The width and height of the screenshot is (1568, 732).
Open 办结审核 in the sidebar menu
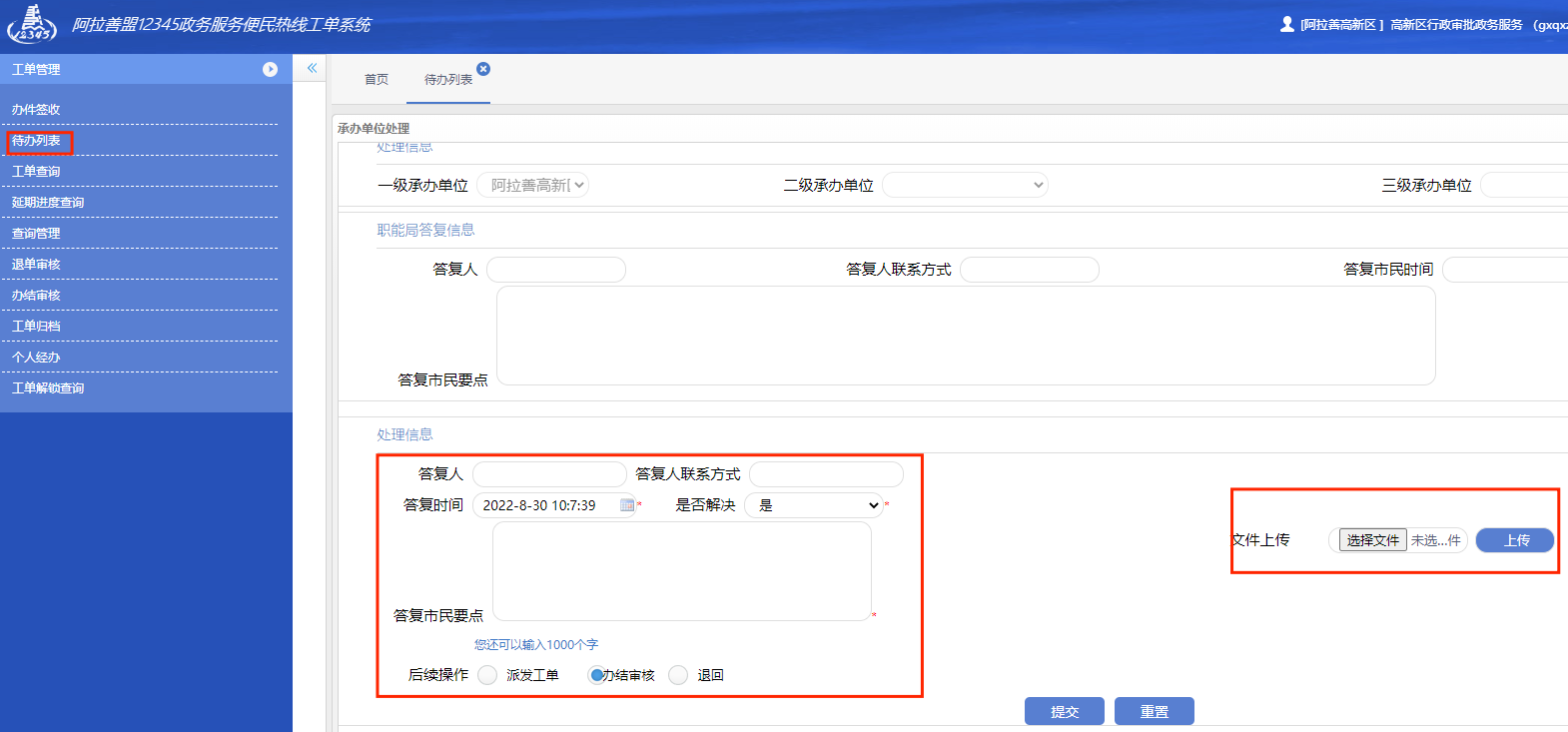click(36, 296)
